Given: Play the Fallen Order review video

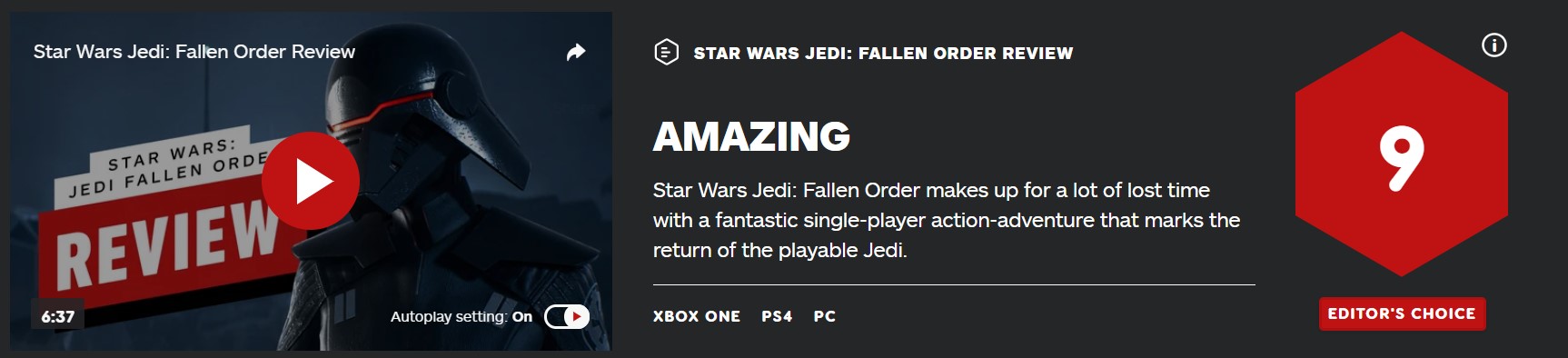Looking at the screenshot, I should pos(311,181).
